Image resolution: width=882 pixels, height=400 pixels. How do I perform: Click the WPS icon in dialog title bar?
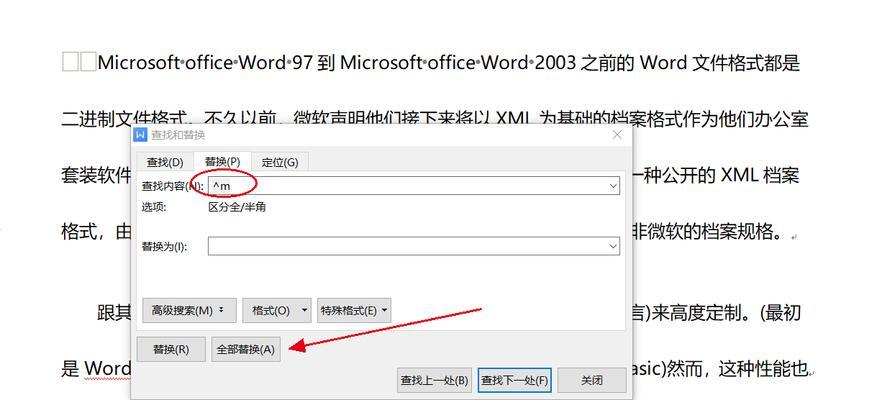[x=141, y=135]
